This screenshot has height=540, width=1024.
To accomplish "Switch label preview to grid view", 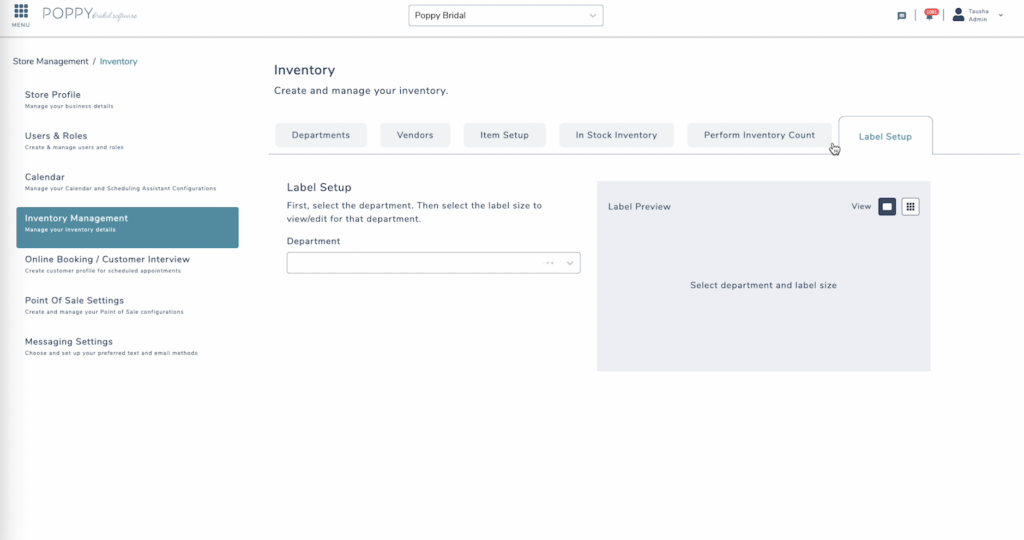I will click(x=910, y=207).
